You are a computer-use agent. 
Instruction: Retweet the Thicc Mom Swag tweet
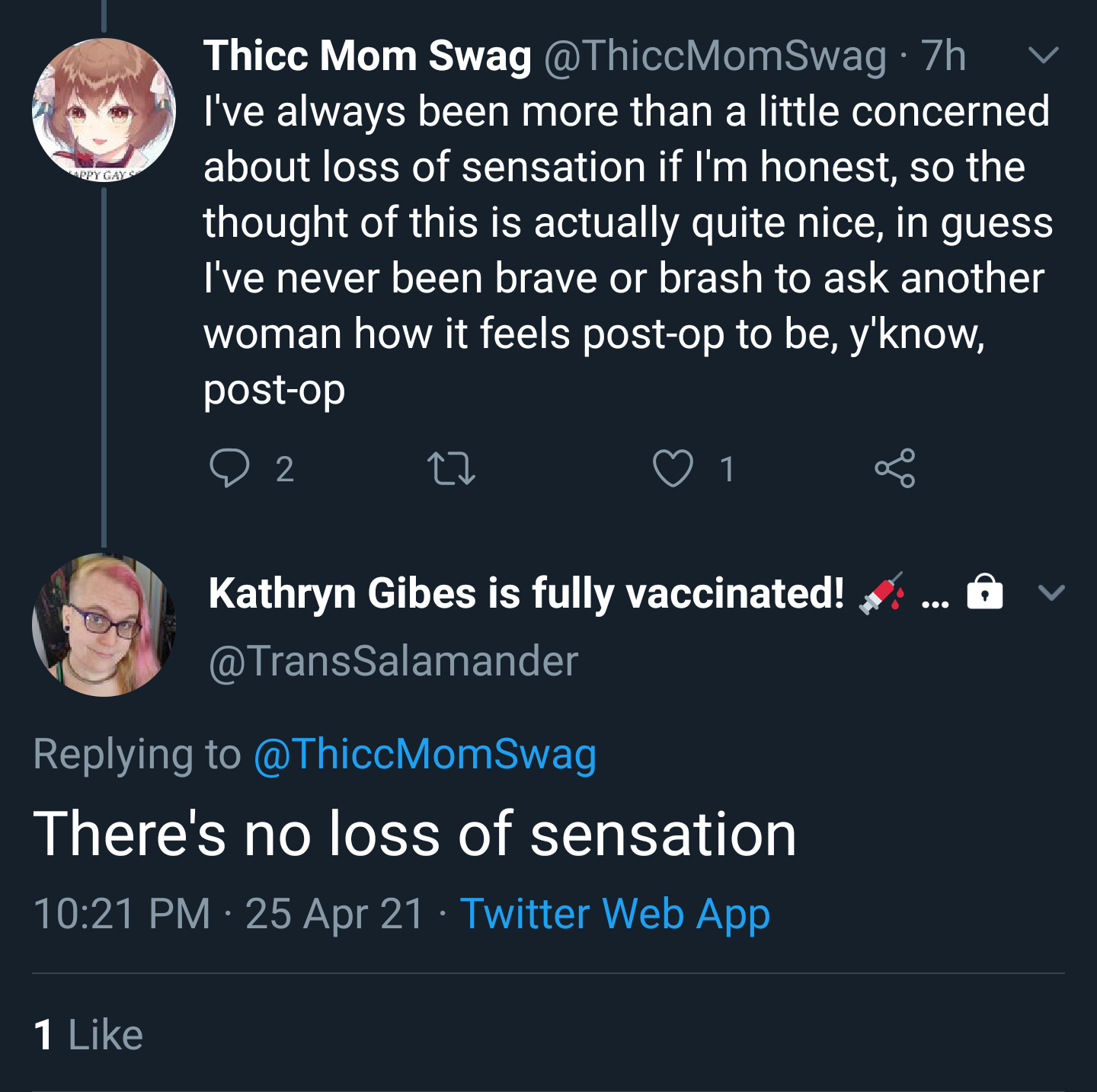tap(451, 468)
